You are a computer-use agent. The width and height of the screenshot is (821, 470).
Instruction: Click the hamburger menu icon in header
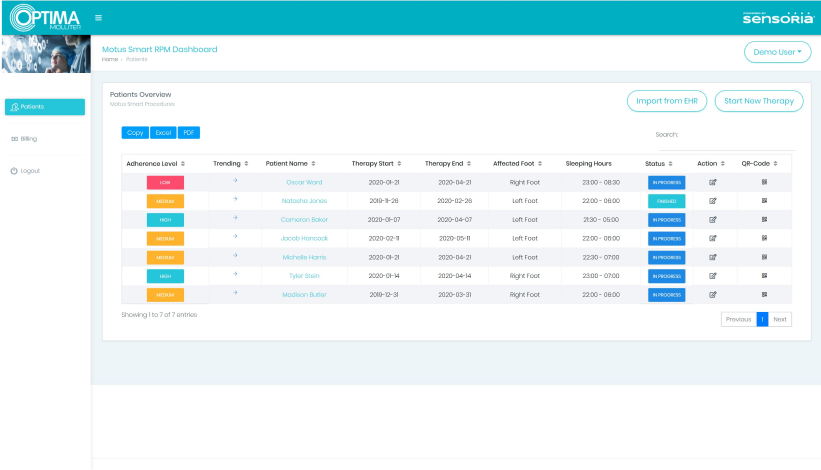click(x=98, y=17)
